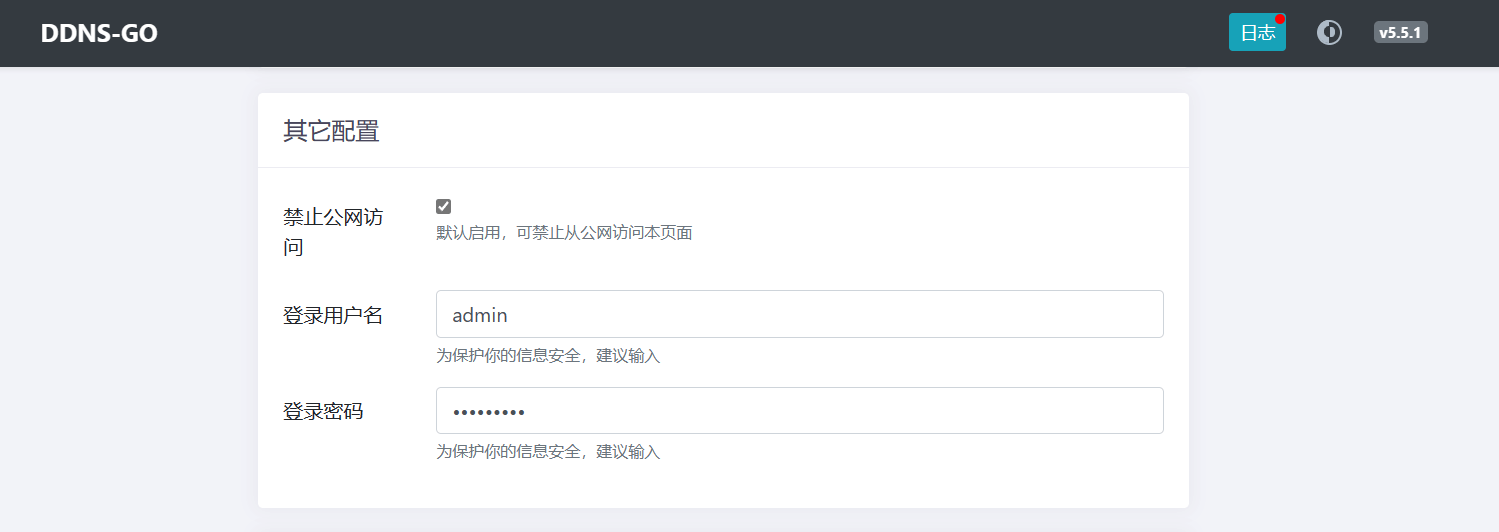The height and width of the screenshot is (532, 1499).
Task: Click the red notification dot on 日志
Action: coord(1280,19)
